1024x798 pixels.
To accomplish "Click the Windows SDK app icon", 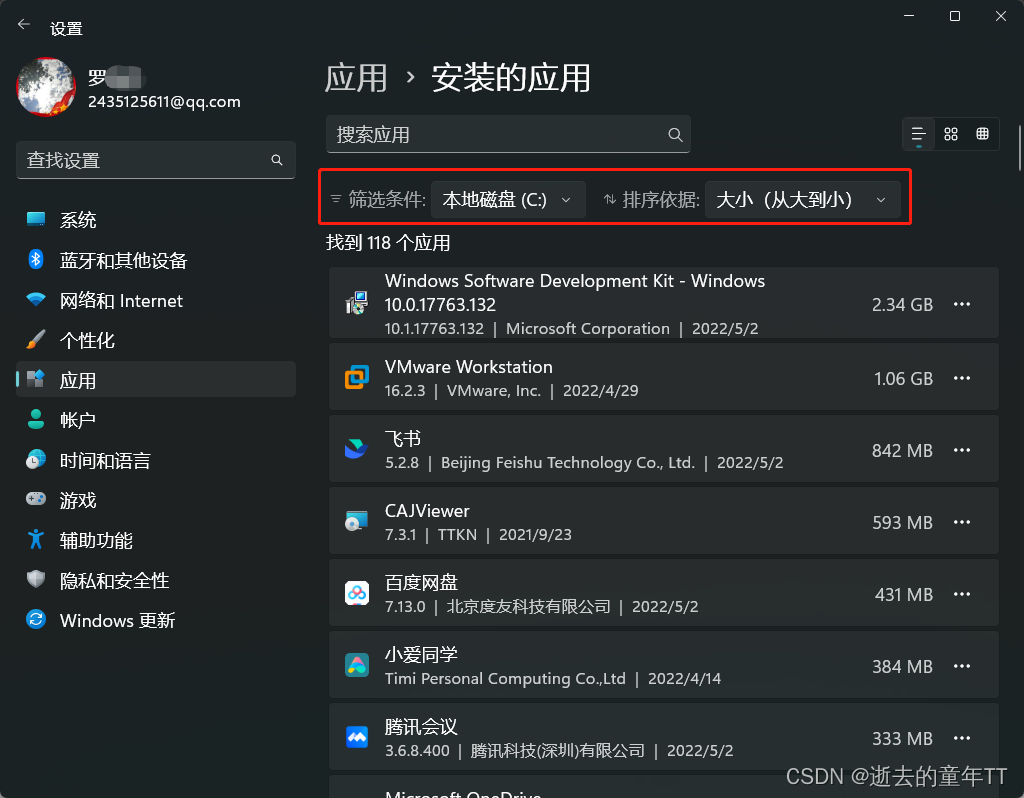I will 357,303.
